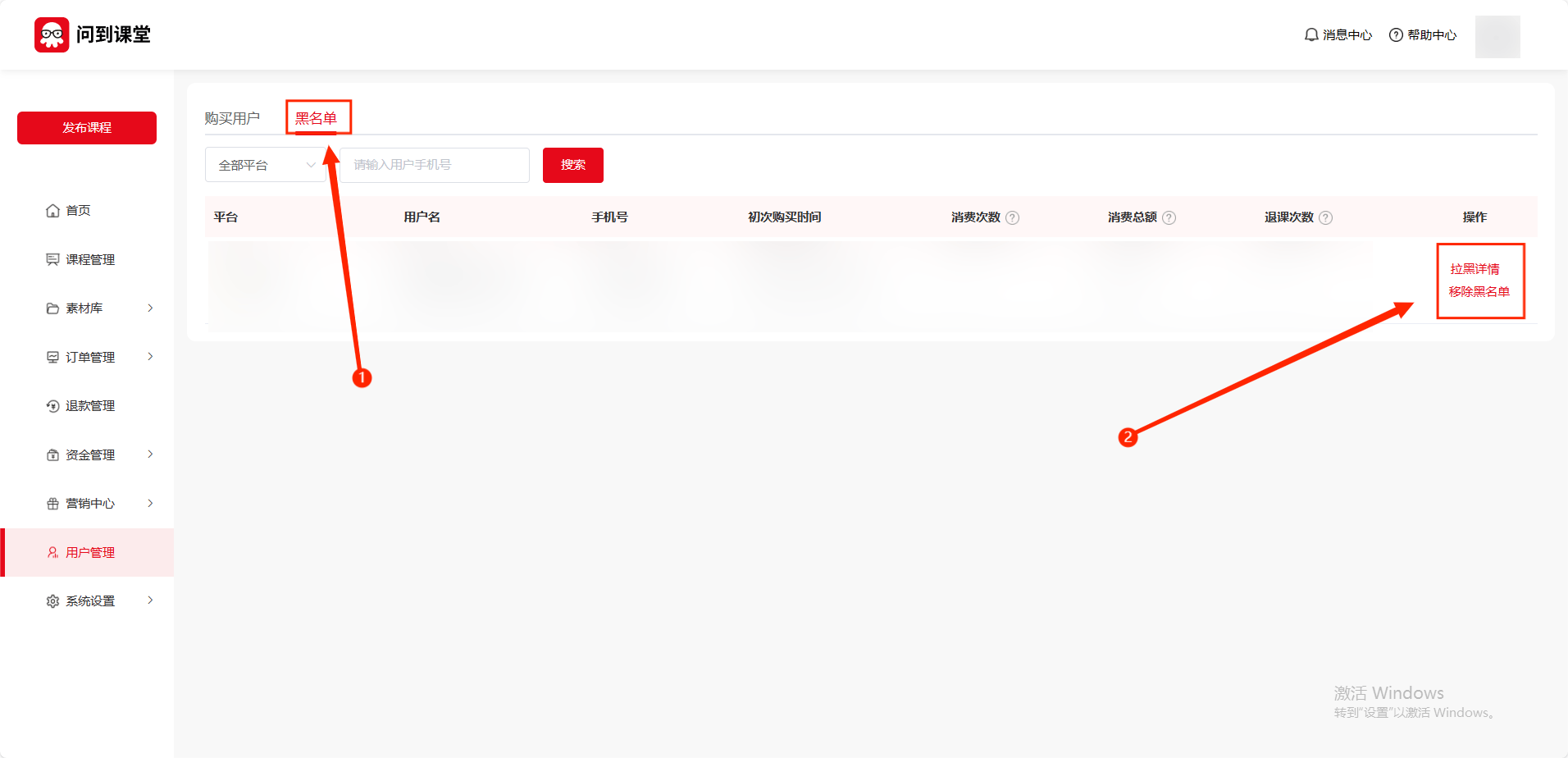This screenshot has width=1568, height=758.
Task: Click the 用户名 column header
Action: pos(422,217)
